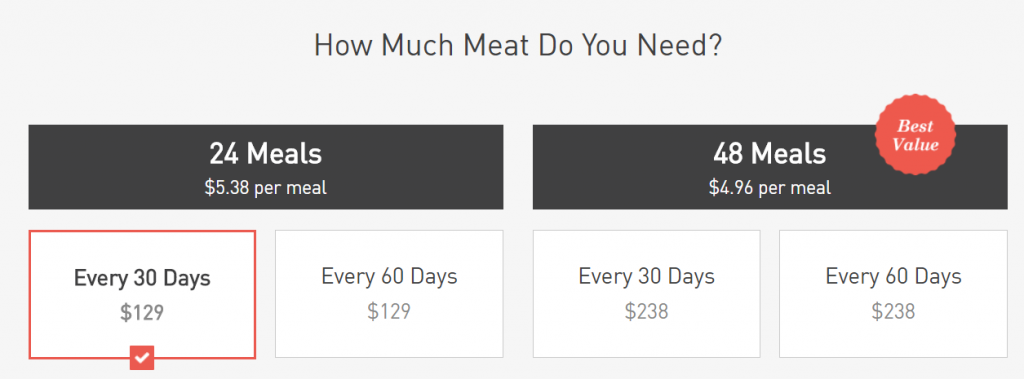1024x379 pixels.
Task: Select 48 Meals Every 30 Days plan card
Action: (x=646, y=293)
